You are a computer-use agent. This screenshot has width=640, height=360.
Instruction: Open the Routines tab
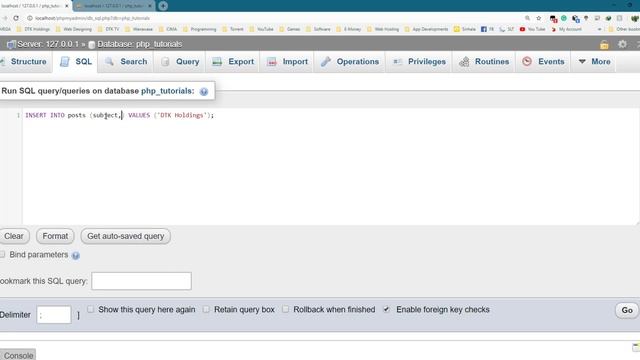pyautogui.click(x=484, y=62)
